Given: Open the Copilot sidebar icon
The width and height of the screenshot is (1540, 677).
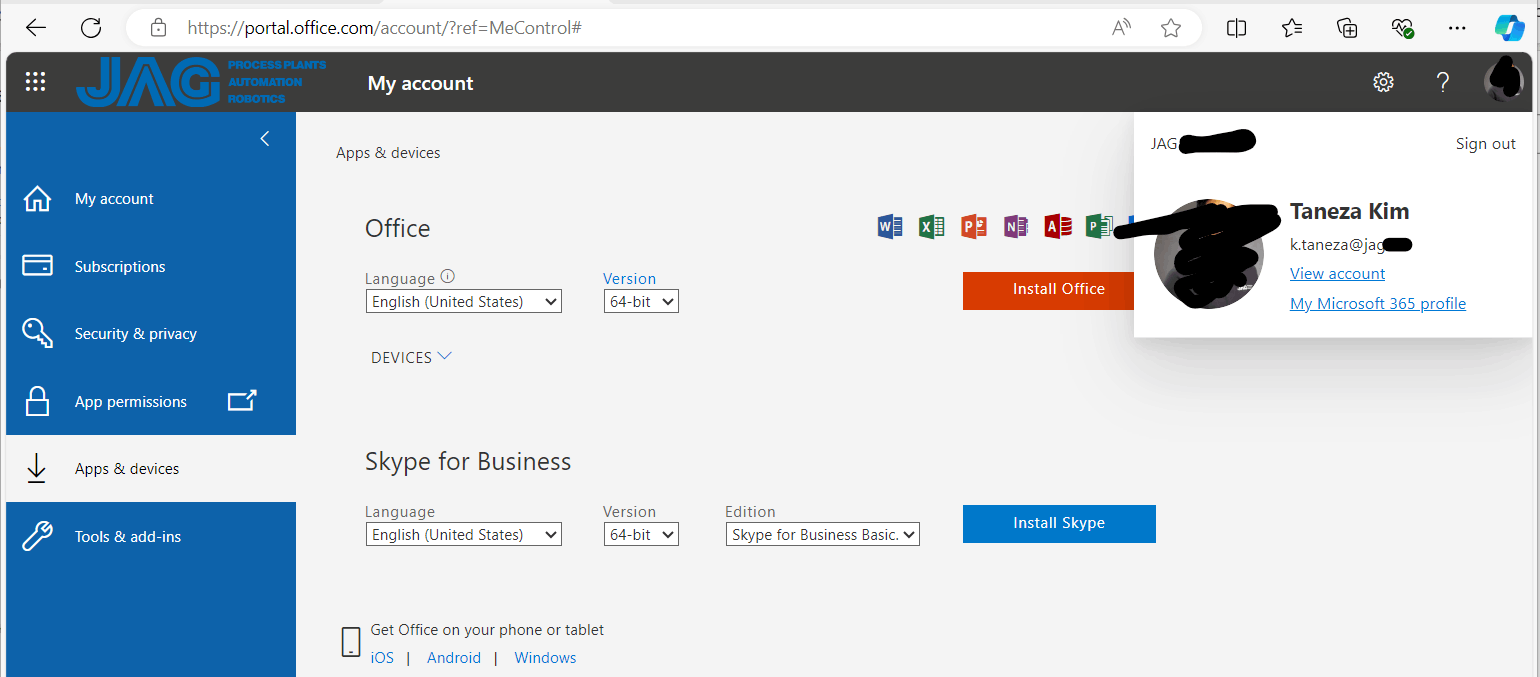Looking at the screenshot, I should (1509, 27).
